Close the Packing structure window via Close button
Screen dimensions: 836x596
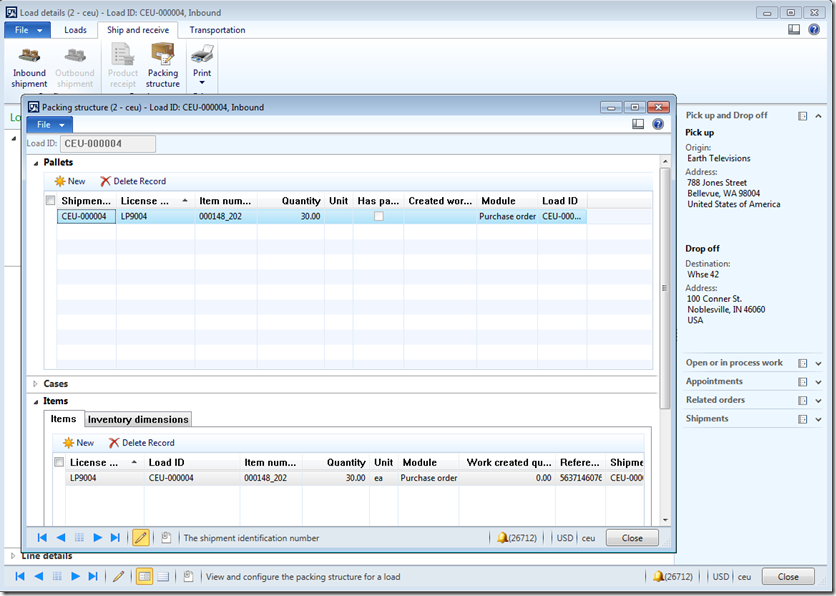point(631,537)
